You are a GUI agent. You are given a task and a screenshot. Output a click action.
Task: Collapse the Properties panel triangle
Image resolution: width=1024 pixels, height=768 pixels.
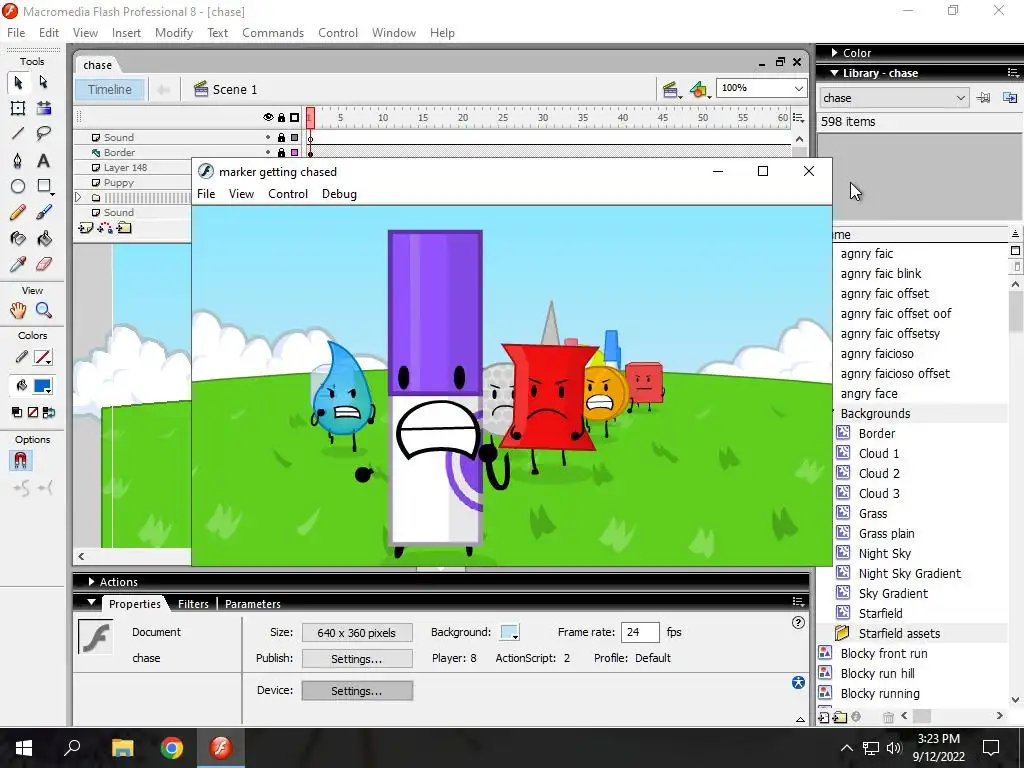91,602
